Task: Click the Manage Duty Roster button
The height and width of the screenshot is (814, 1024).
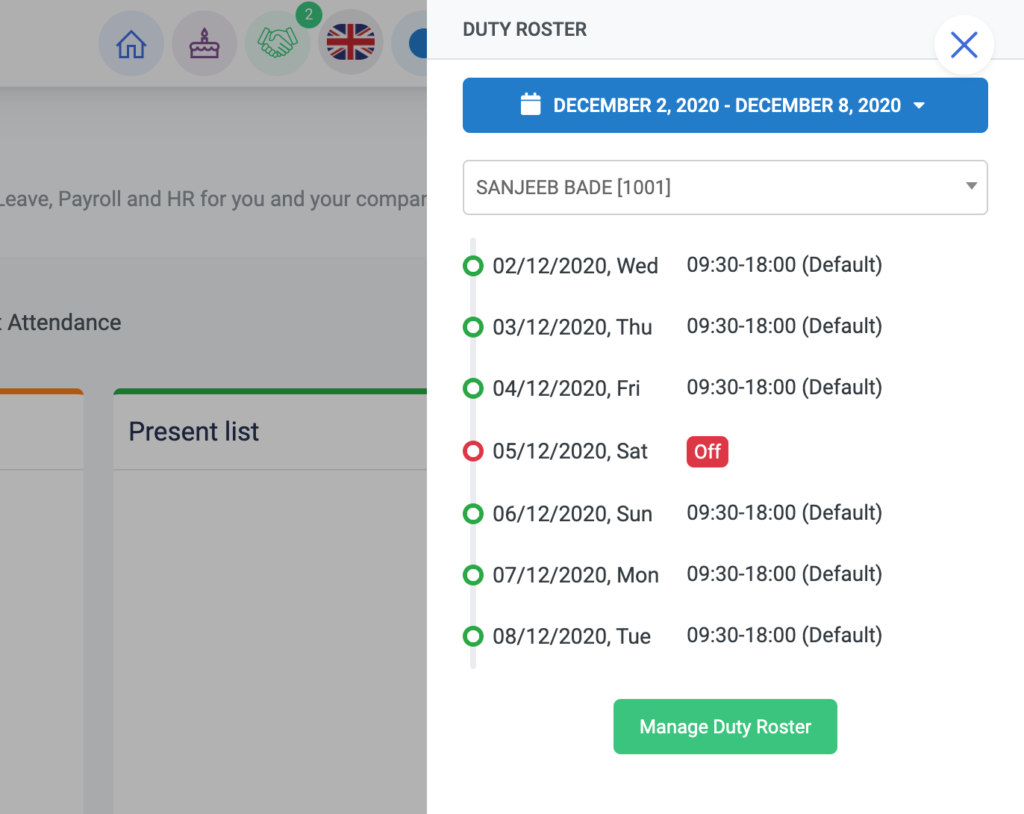Action: [x=724, y=727]
